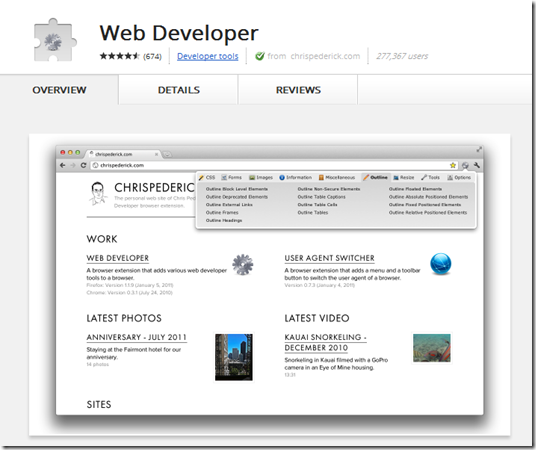Choose Outline Floated Elements

coord(415,189)
